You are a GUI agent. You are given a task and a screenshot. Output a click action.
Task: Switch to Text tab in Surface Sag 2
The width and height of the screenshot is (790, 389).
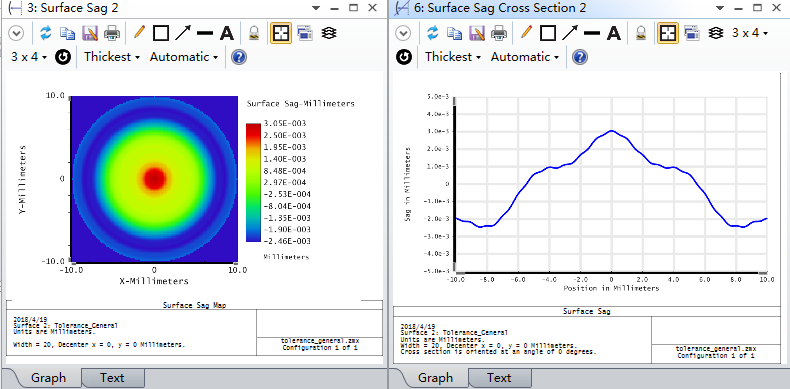112,378
